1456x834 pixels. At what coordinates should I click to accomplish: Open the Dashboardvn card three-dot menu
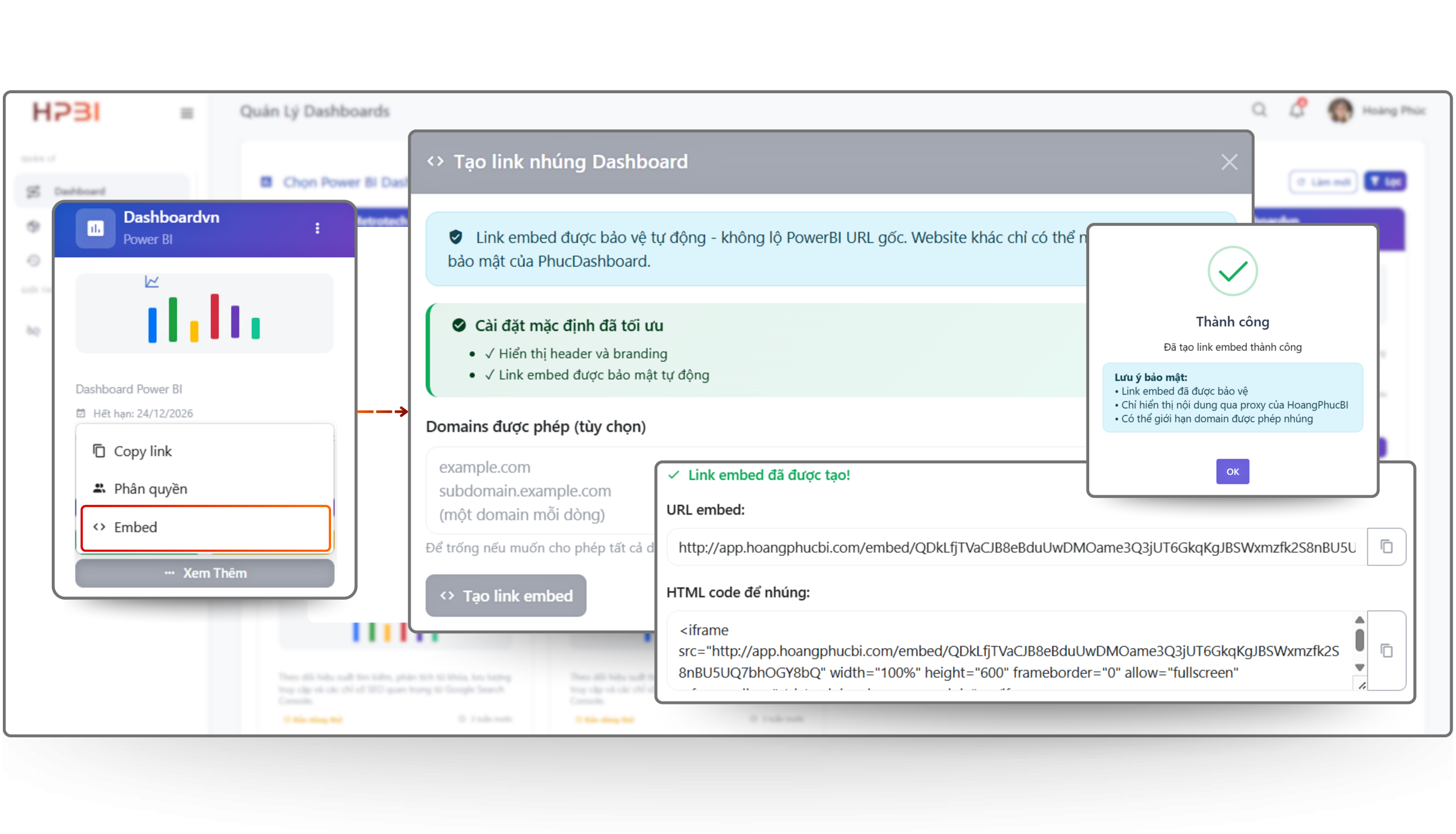(317, 228)
